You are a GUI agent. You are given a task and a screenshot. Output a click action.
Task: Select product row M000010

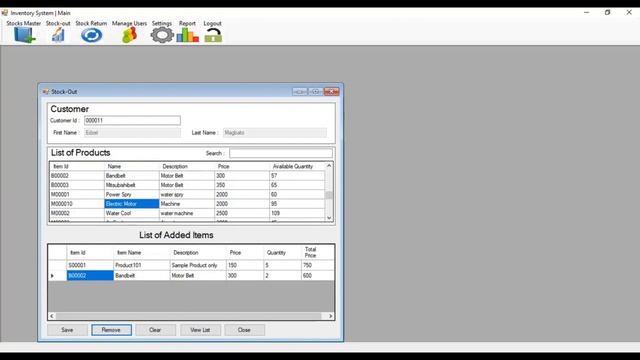pos(187,204)
